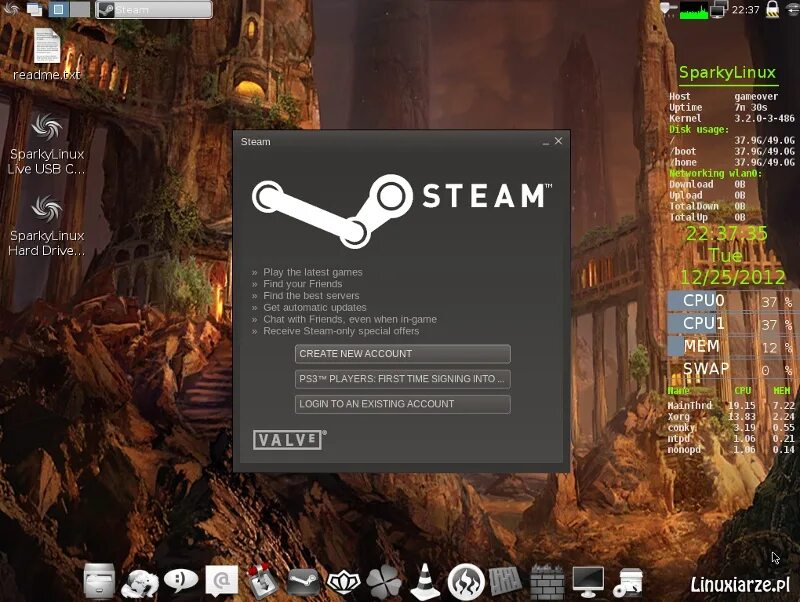Close the Steam dialog window
Image resolution: width=800 pixels, height=602 pixels.
(559, 141)
